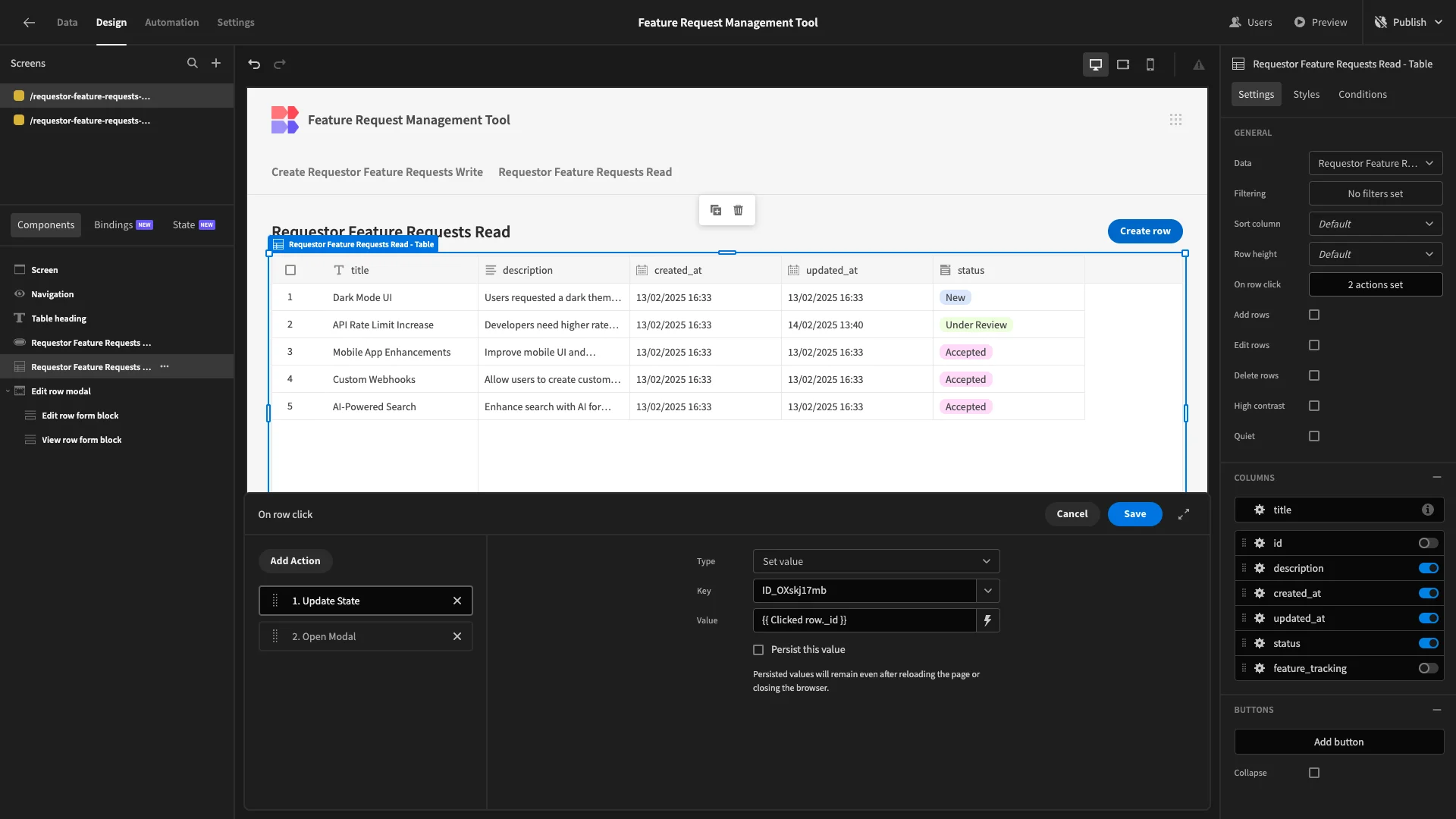Viewport: 1456px width, 819px height.
Task: Toggle on the feature_tracking column
Action: coord(1428,668)
